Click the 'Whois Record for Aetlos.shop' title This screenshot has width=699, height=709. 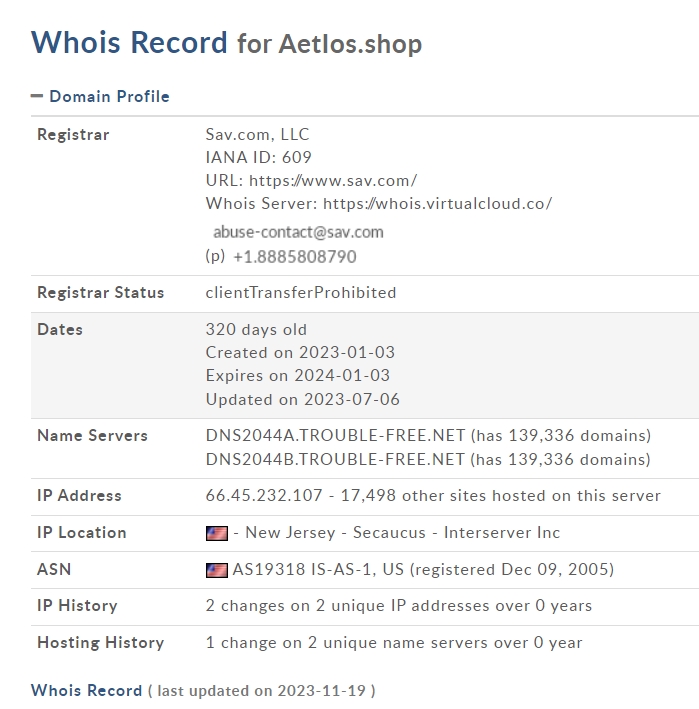coord(227,43)
